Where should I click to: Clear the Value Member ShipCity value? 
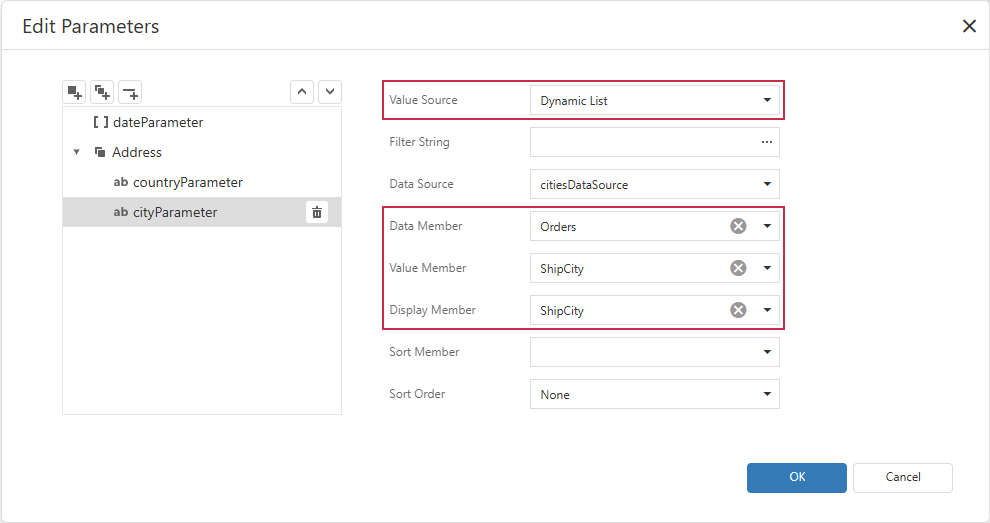tap(738, 268)
